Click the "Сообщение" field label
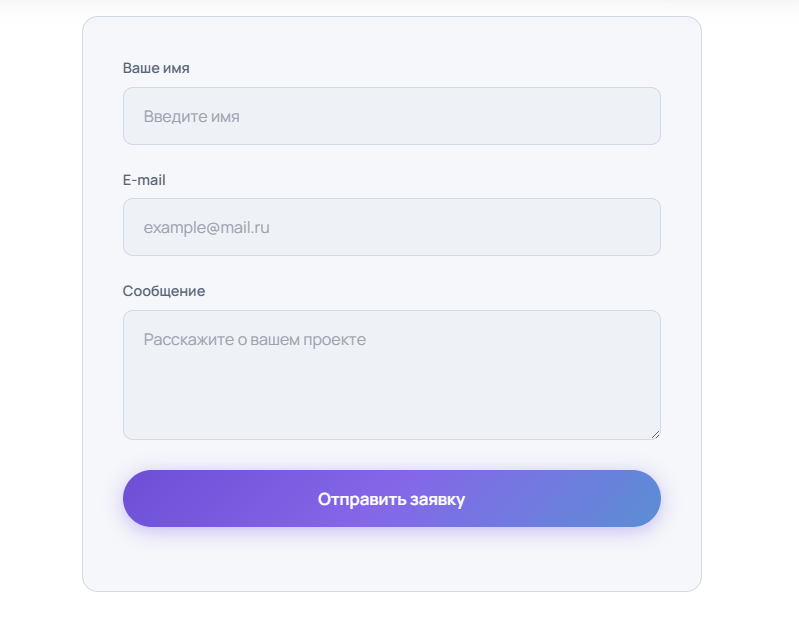 pyautogui.click(x=164, y=291)
